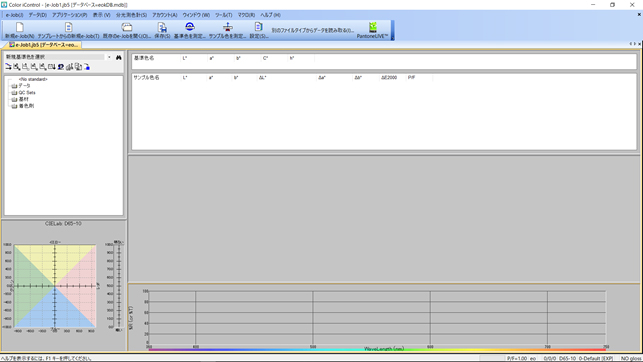The width and height of the screenshot is (643, 362).
Task: Open the マクロ(R) menu
Action: 246,15
